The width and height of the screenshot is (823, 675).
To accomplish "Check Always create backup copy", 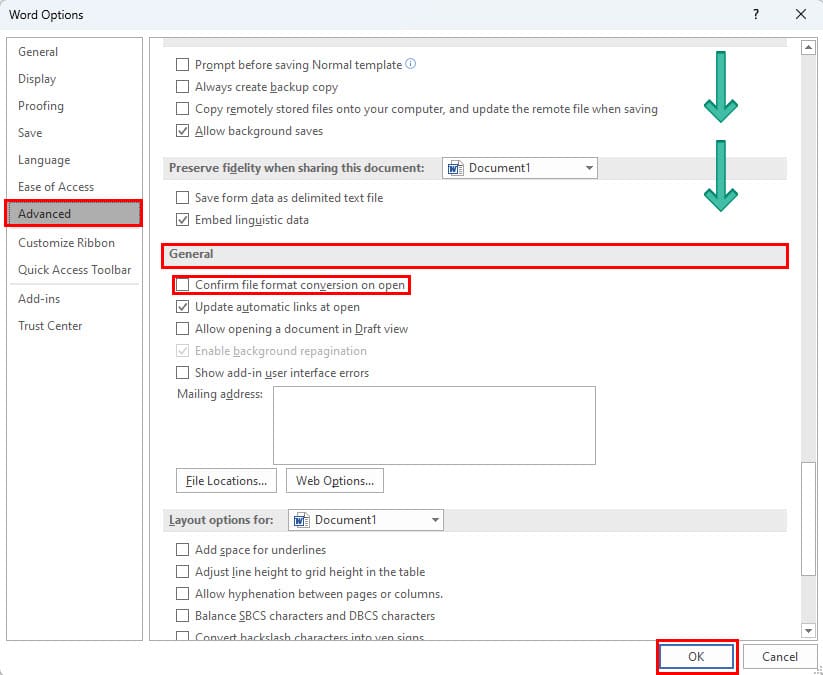I will 182,87.
